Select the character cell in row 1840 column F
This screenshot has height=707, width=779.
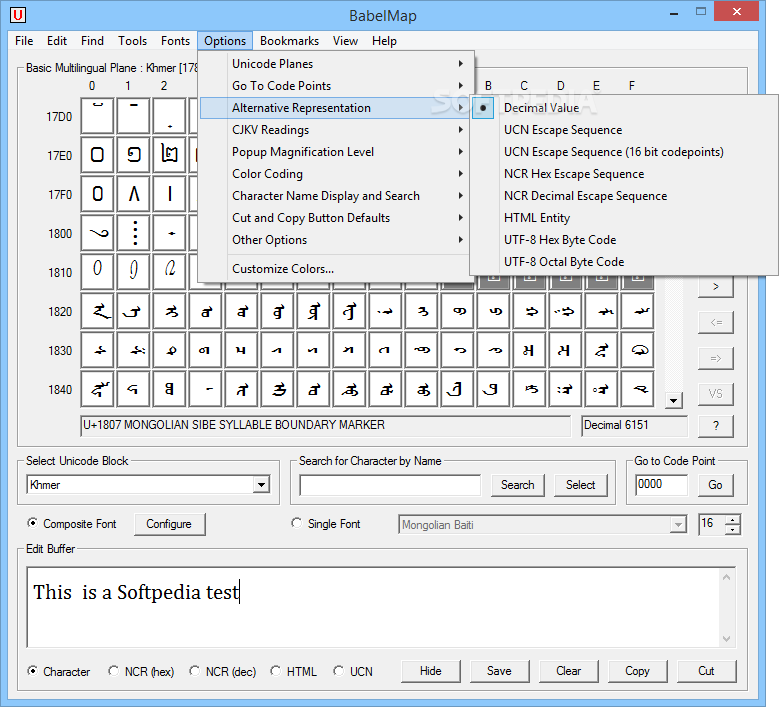tap(637, 389)
